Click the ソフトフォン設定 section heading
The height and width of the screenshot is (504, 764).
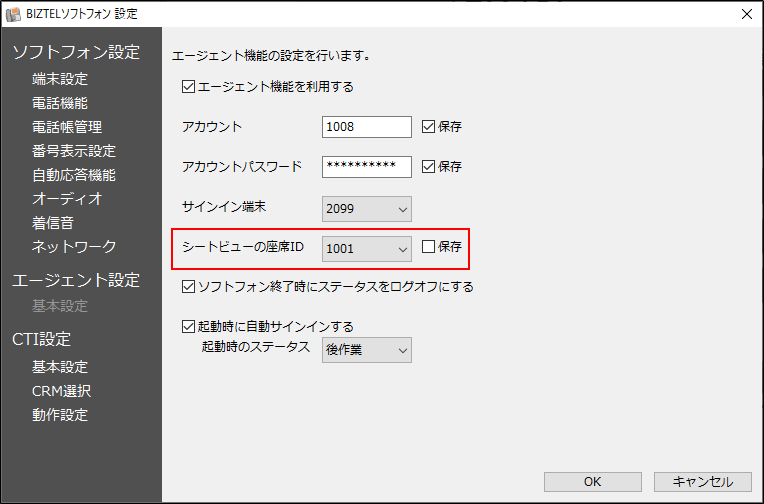point(76,52)
